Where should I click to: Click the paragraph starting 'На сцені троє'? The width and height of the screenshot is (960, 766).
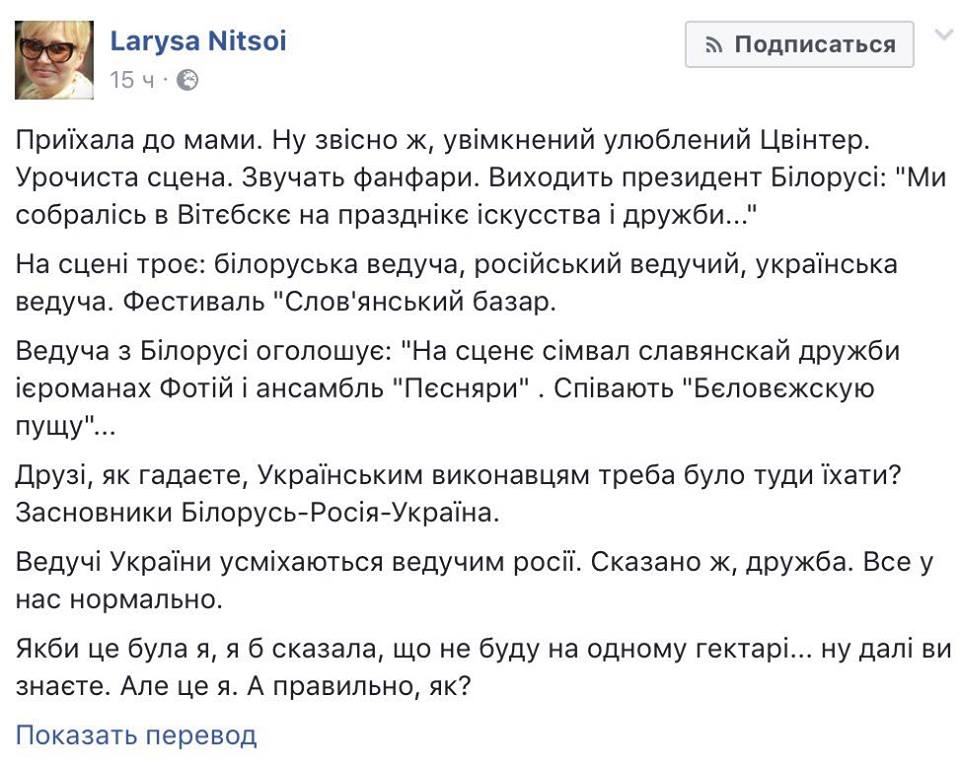pyautogui.click(x=457, y=283)
